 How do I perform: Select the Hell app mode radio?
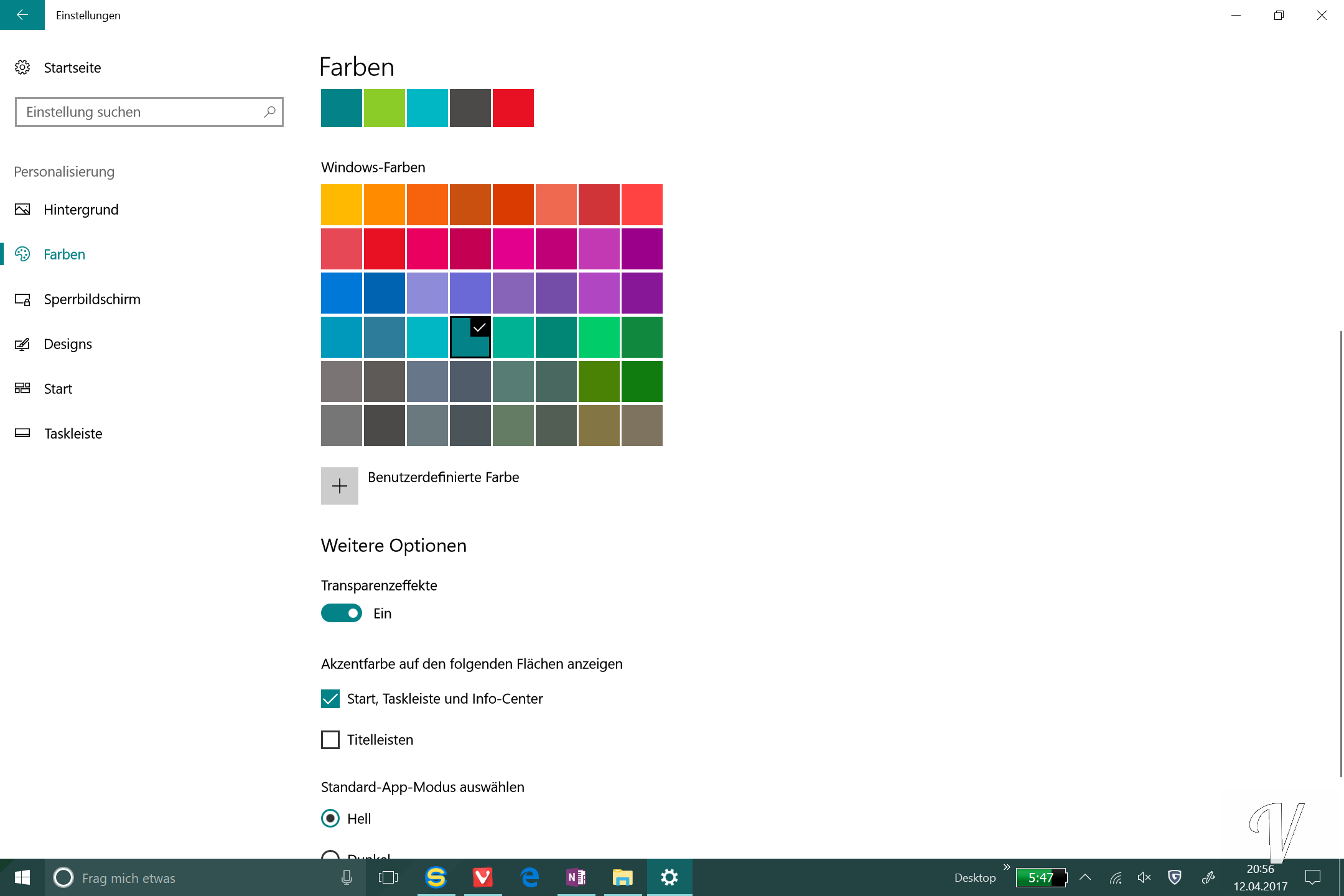pos(330,818)
